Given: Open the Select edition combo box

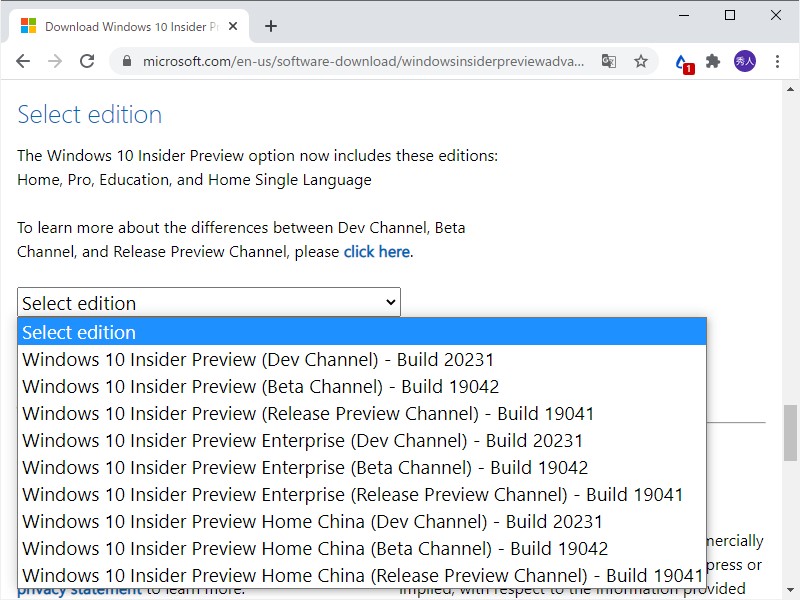Looking at the screenshot, I should pos(207,302).
